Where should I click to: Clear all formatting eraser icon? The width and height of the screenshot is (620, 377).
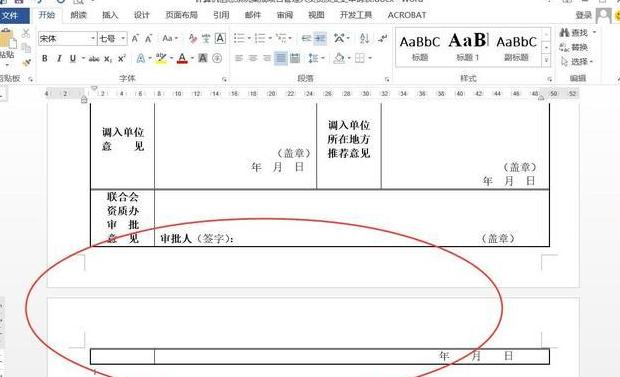[x=193, y=38]
